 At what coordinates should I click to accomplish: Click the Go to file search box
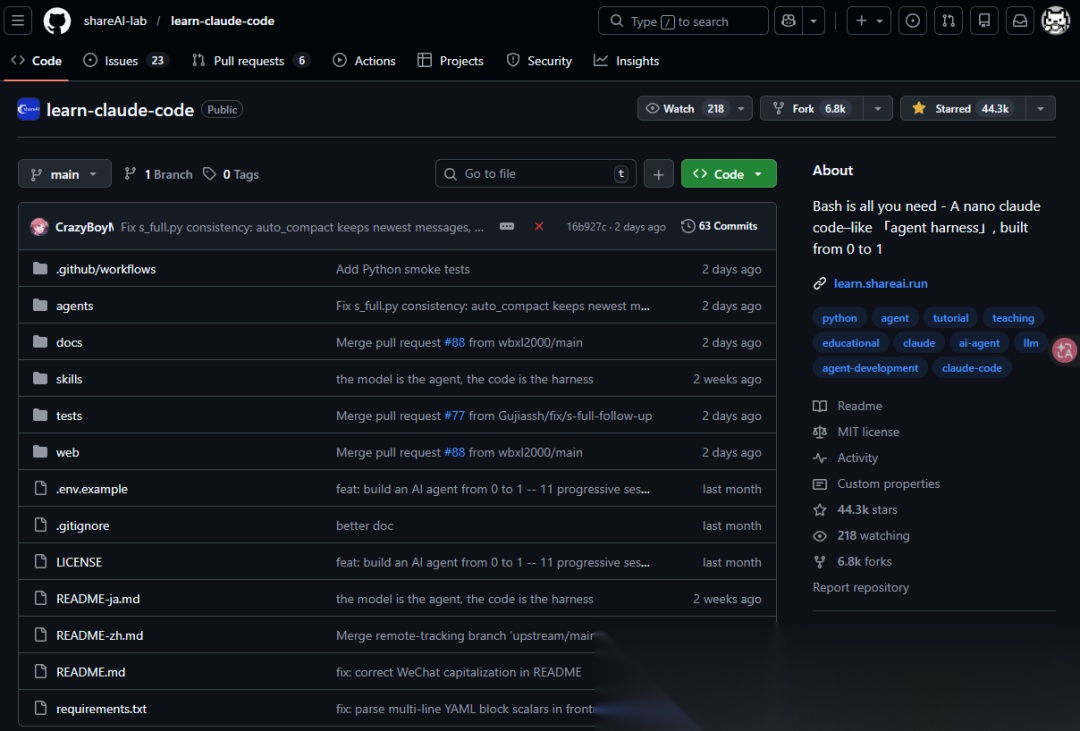pyautogui.click(x=535, y=174)
